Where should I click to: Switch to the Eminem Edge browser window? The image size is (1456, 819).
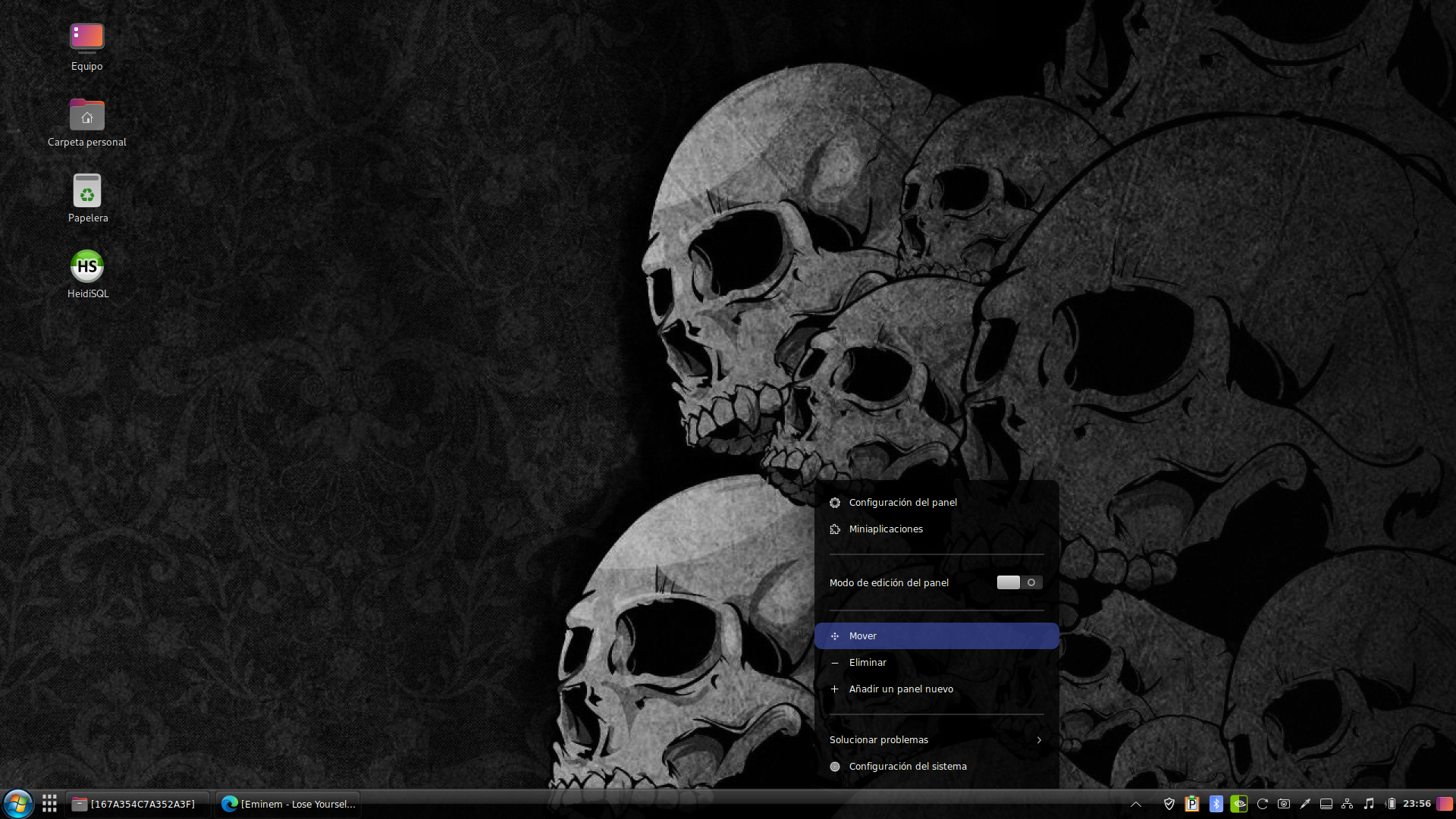[x=288, y=804]
